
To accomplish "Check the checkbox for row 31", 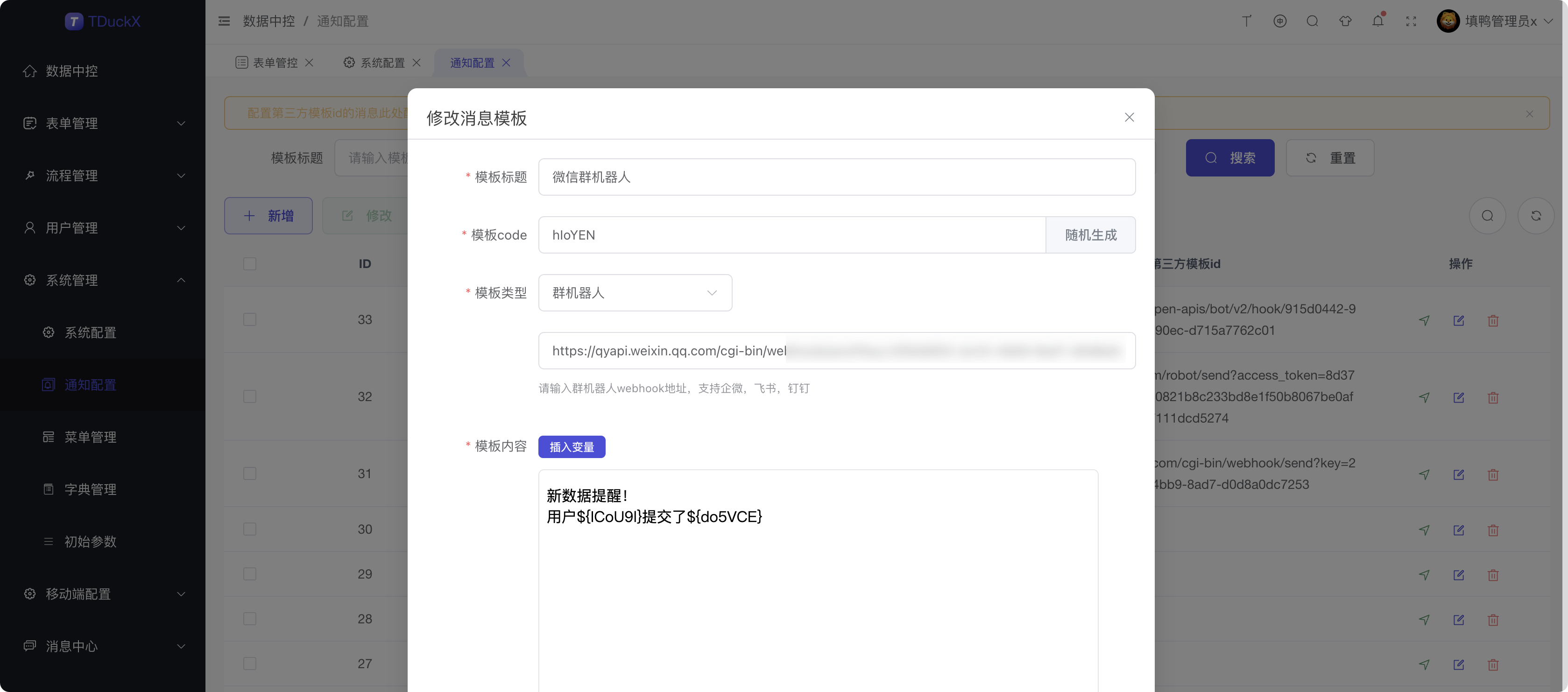I will [x=249, y=473].
